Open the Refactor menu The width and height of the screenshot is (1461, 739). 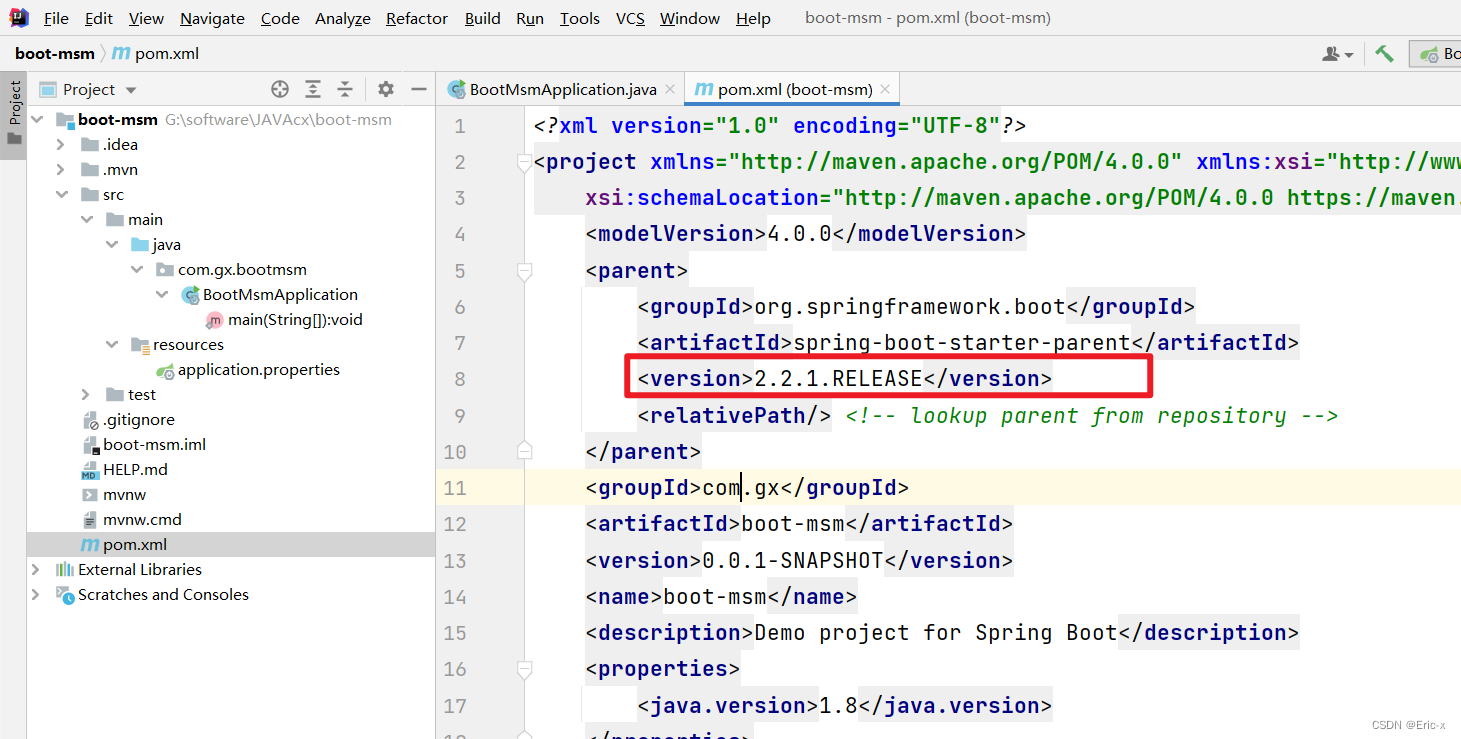pos(417,18)
